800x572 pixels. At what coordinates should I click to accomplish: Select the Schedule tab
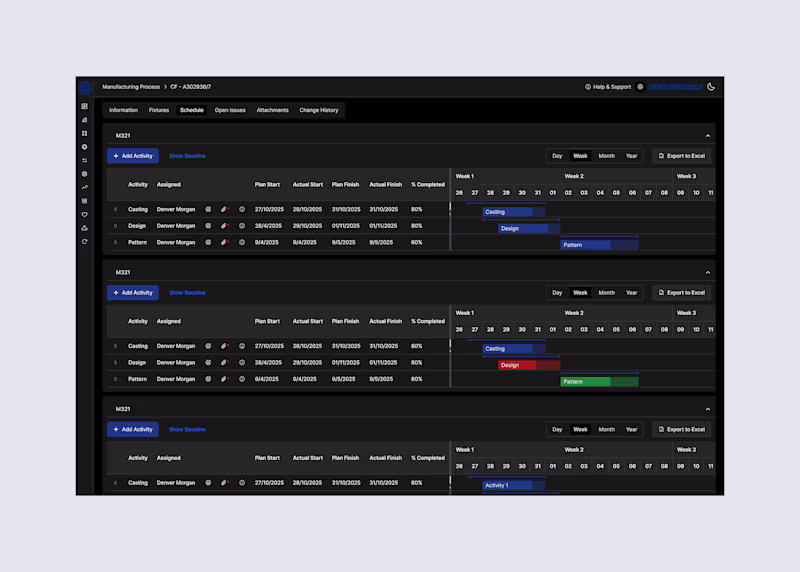pyautogui.click(x=192, y=110)
